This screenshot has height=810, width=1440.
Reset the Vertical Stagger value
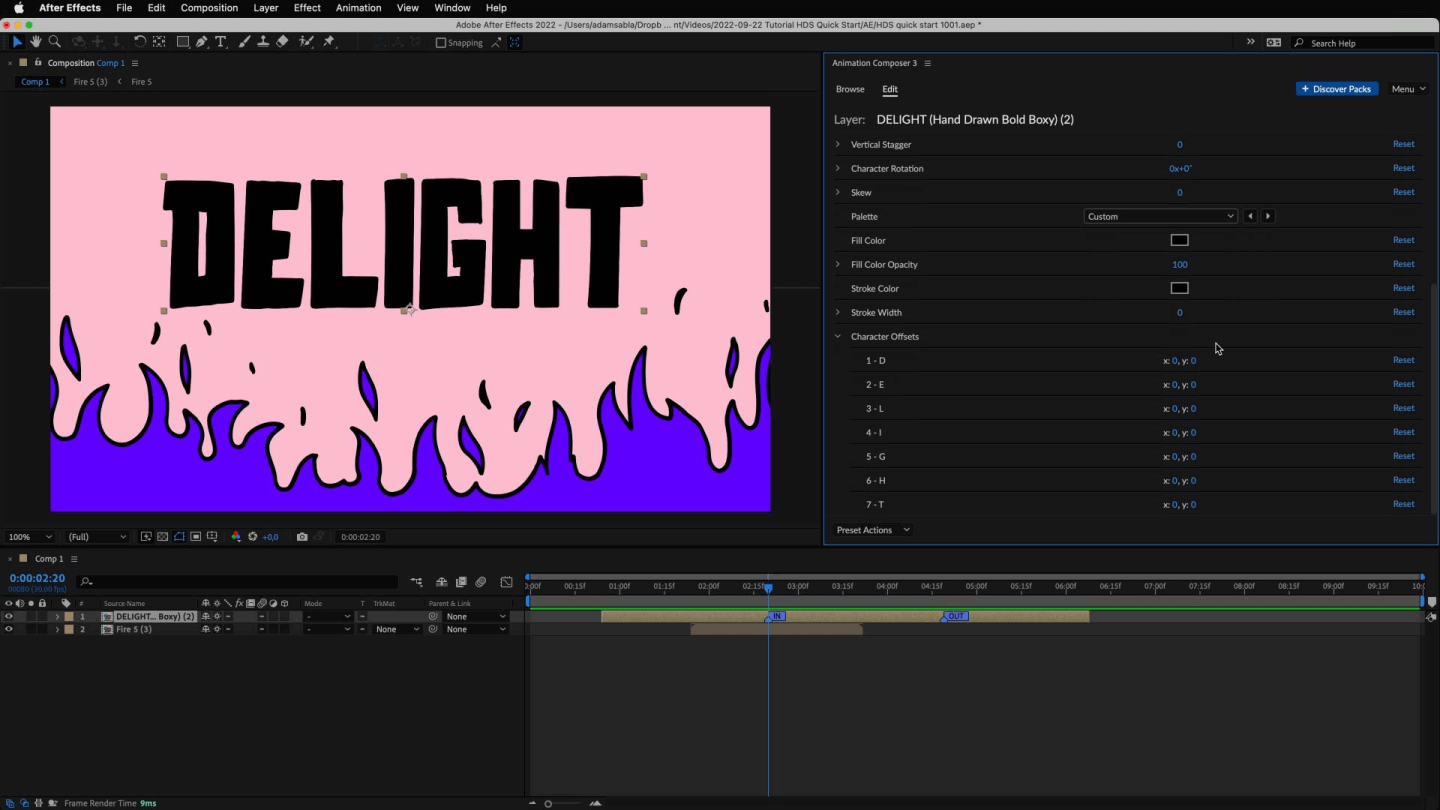[x=1403, y=144]
